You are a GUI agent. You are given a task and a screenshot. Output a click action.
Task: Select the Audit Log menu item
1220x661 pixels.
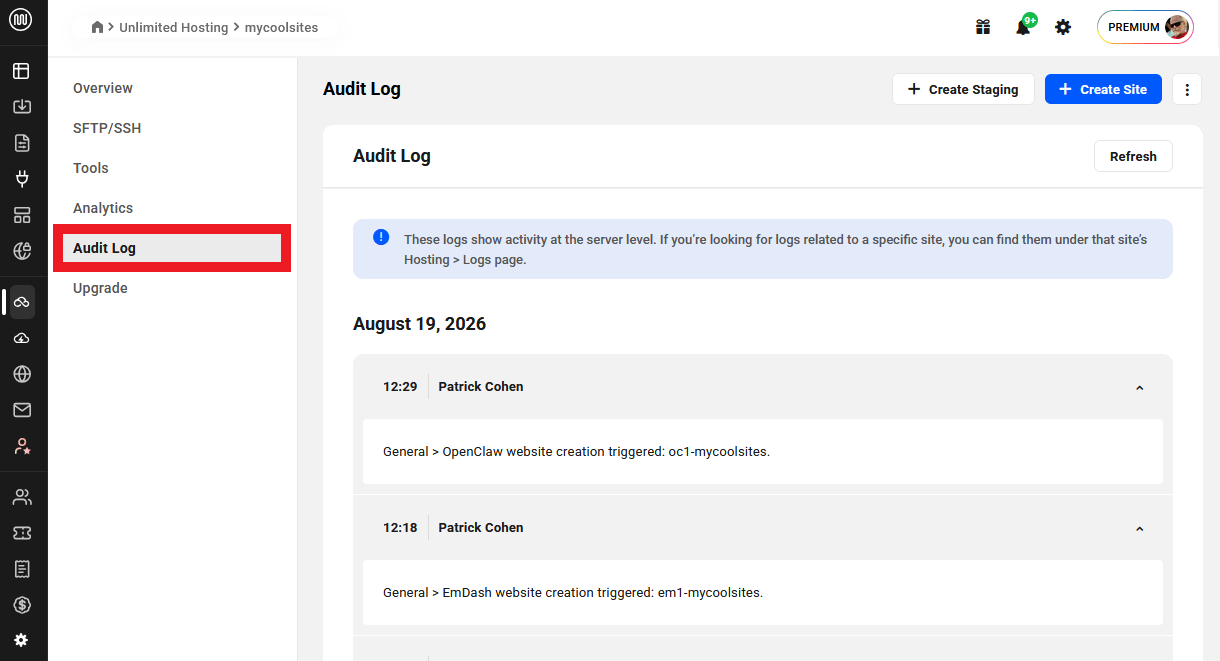[x=172, y=248]
